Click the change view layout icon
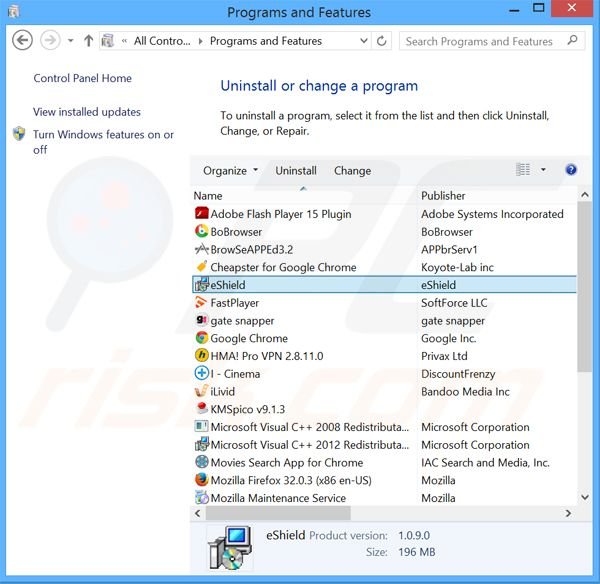This screenshot has height=584, width=600. 523,170
